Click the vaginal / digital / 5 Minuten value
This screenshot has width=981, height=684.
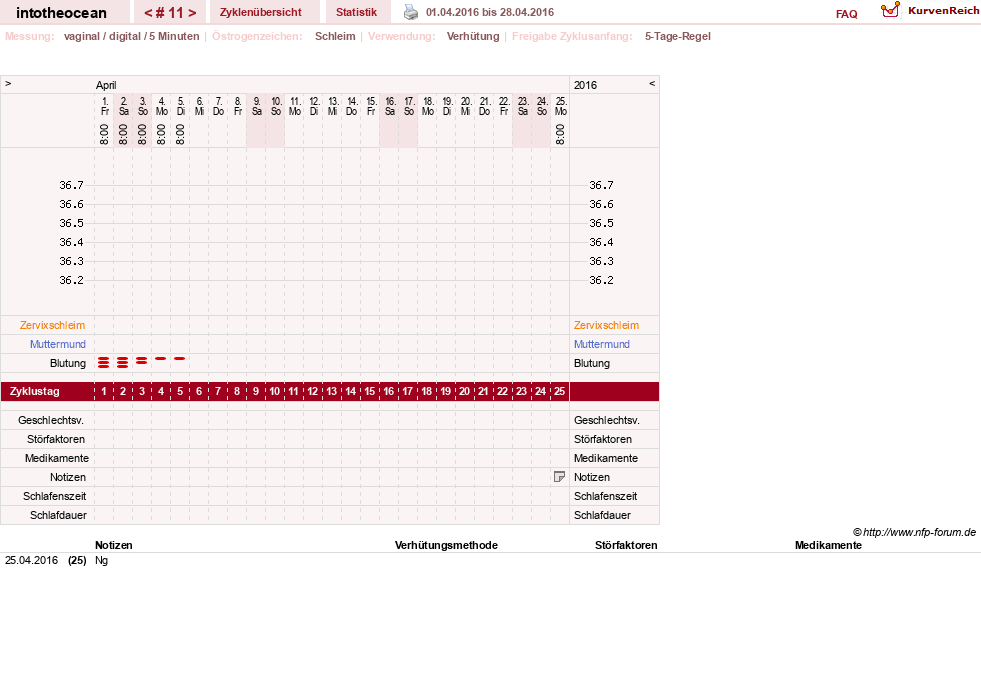click(x=131, y=36)
